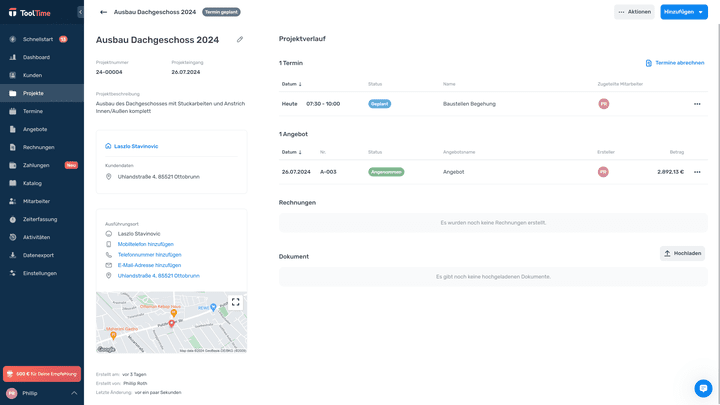Click the creator avatar in offer row
Screen dimensions: 720x405
603,172
